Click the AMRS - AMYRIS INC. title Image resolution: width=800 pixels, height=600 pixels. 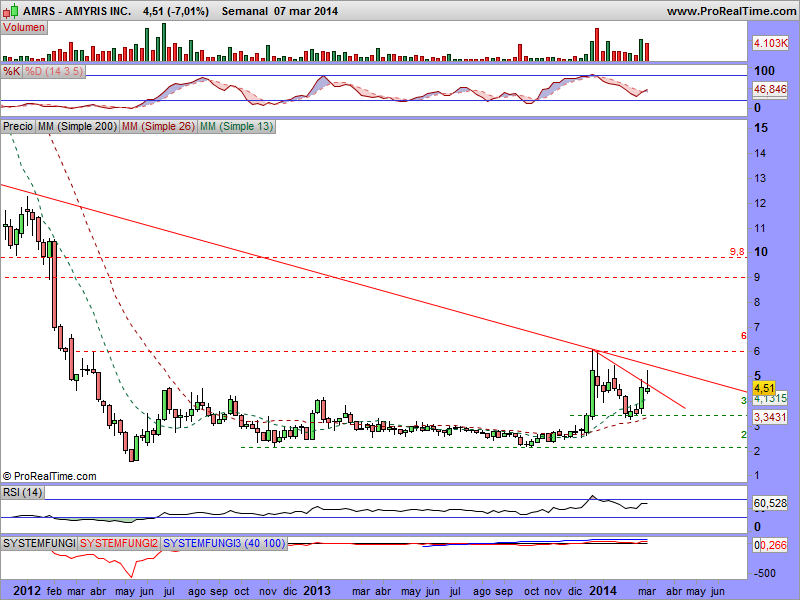point(77,11)
